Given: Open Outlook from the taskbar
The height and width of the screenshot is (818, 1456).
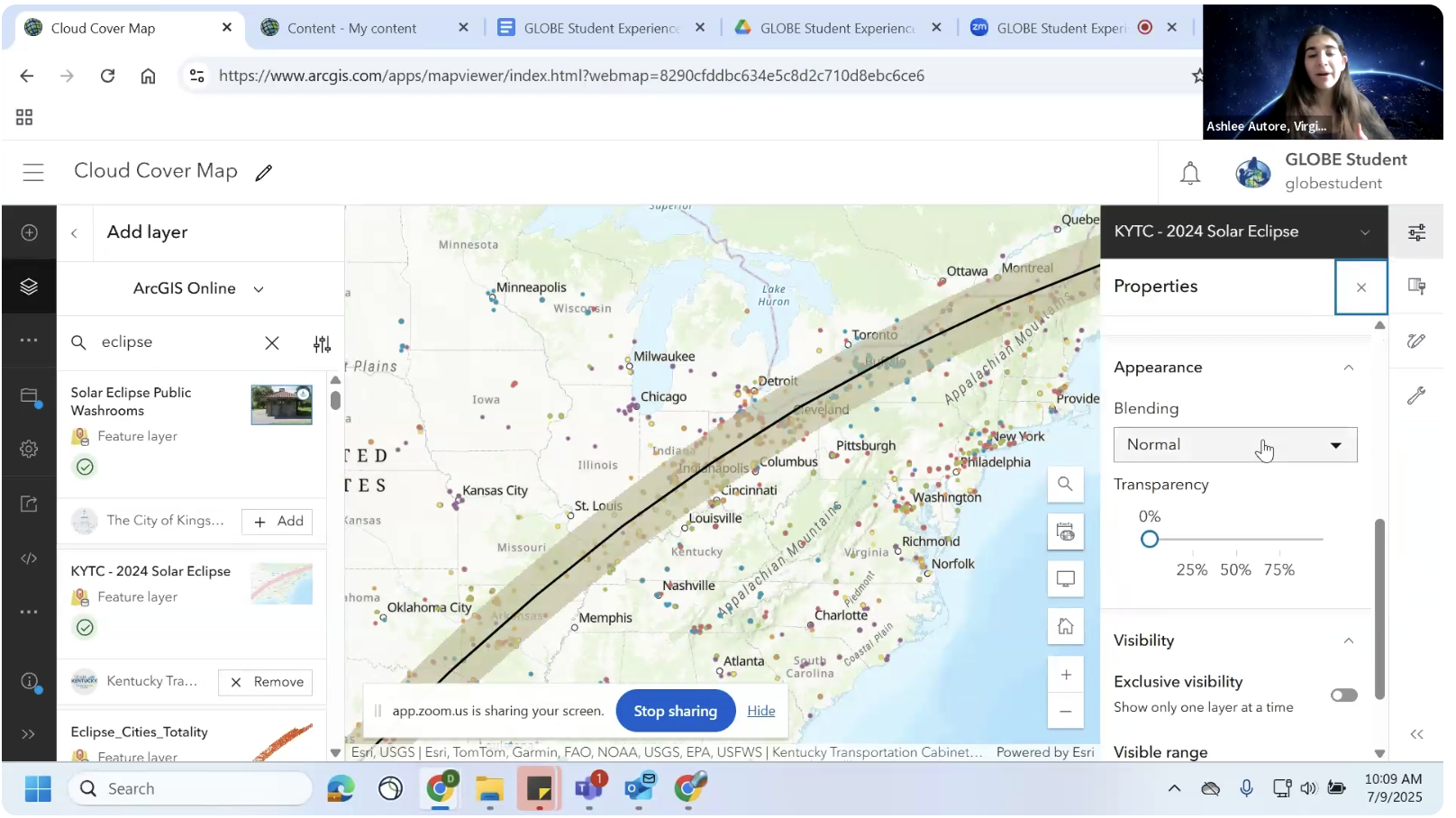Looking at the screenshot, I should pos(641,789).
